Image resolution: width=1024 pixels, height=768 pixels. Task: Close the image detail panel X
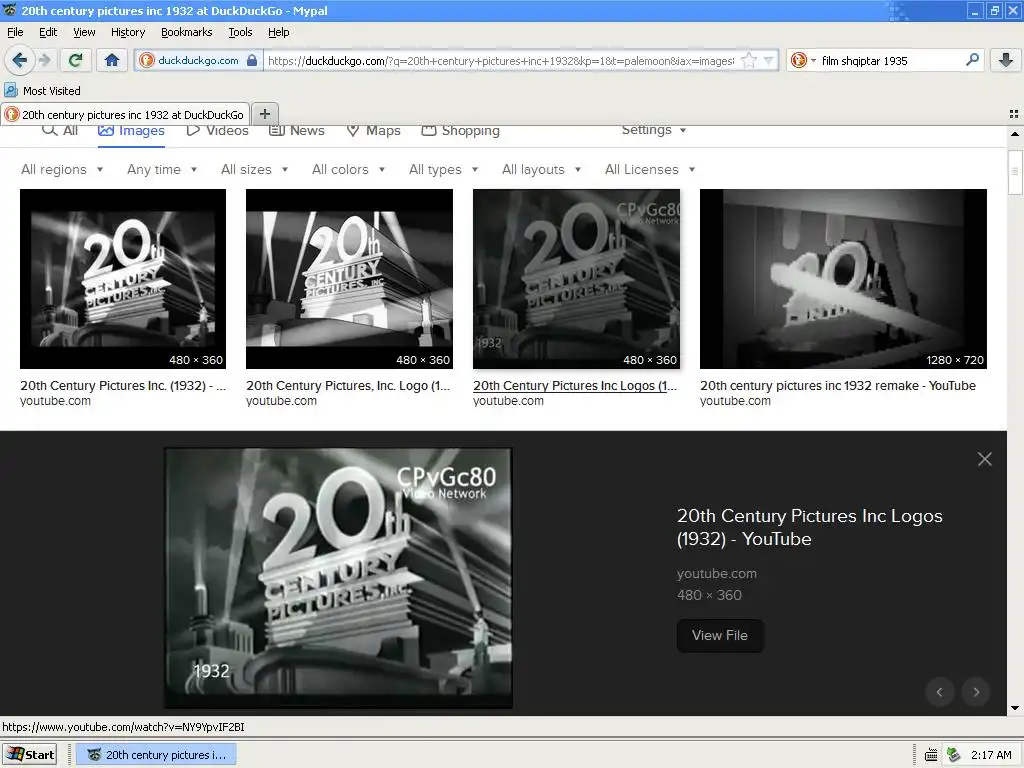click(x=985, y=459)
